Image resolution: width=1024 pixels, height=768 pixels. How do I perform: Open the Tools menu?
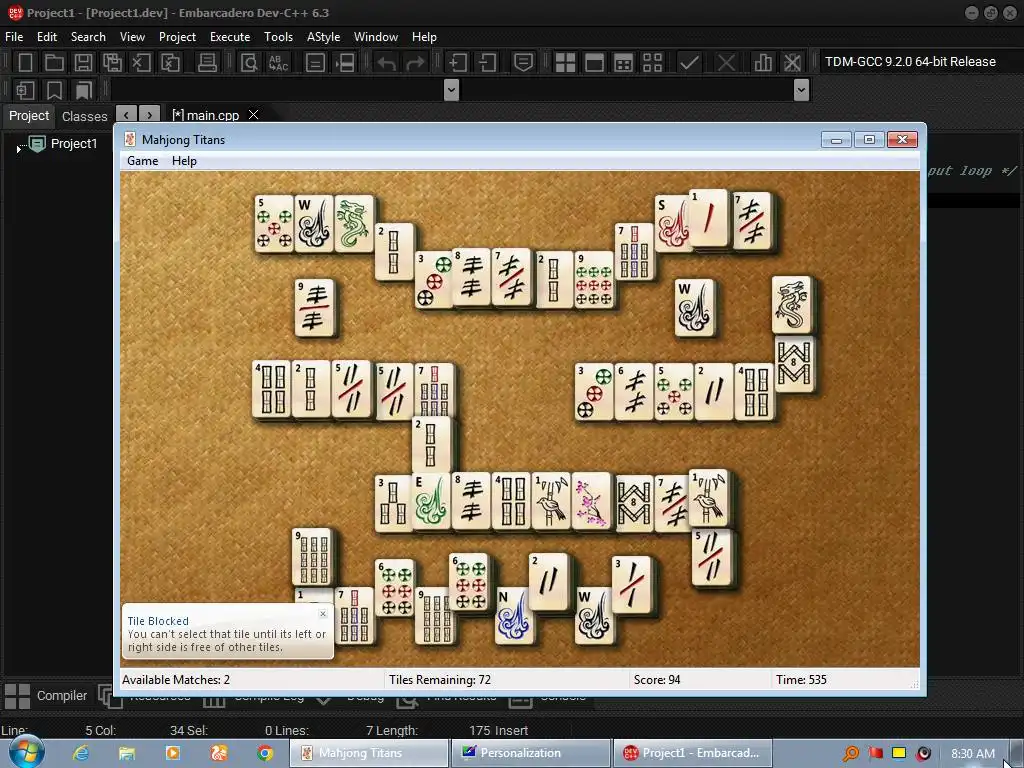pos(278,37)
